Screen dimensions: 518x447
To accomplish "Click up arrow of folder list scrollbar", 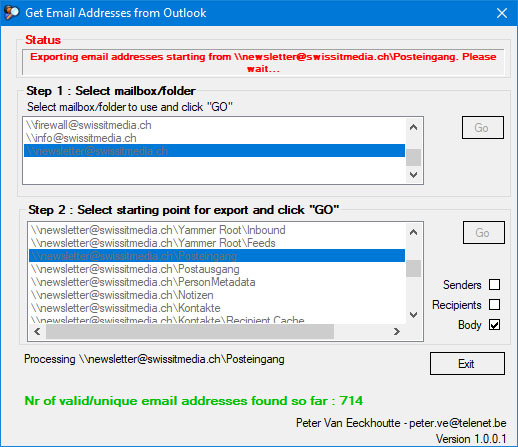I will [x=413, y=232].
